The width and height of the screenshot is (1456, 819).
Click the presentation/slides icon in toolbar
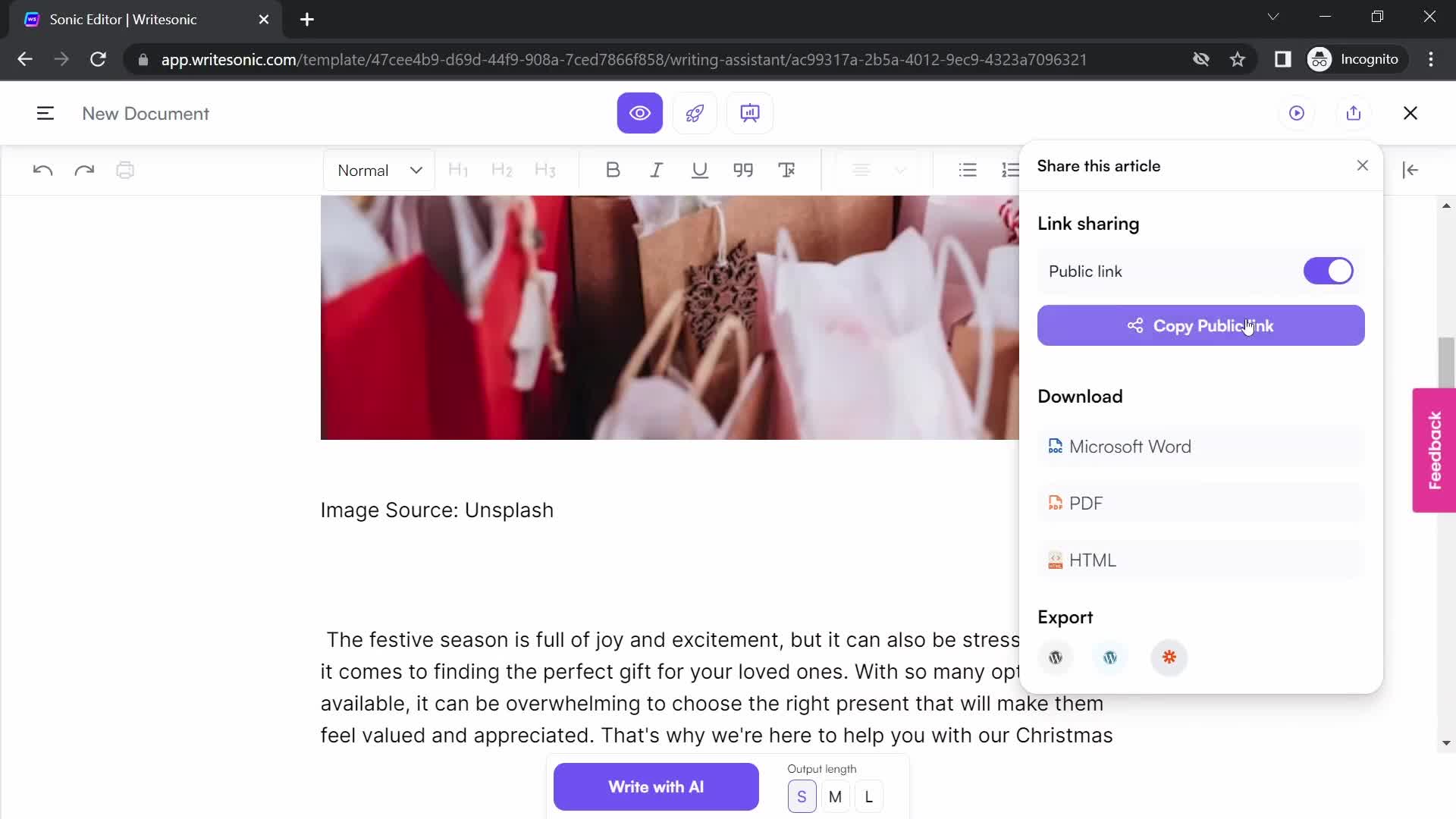pyautogui.click(x=751, y=112)
